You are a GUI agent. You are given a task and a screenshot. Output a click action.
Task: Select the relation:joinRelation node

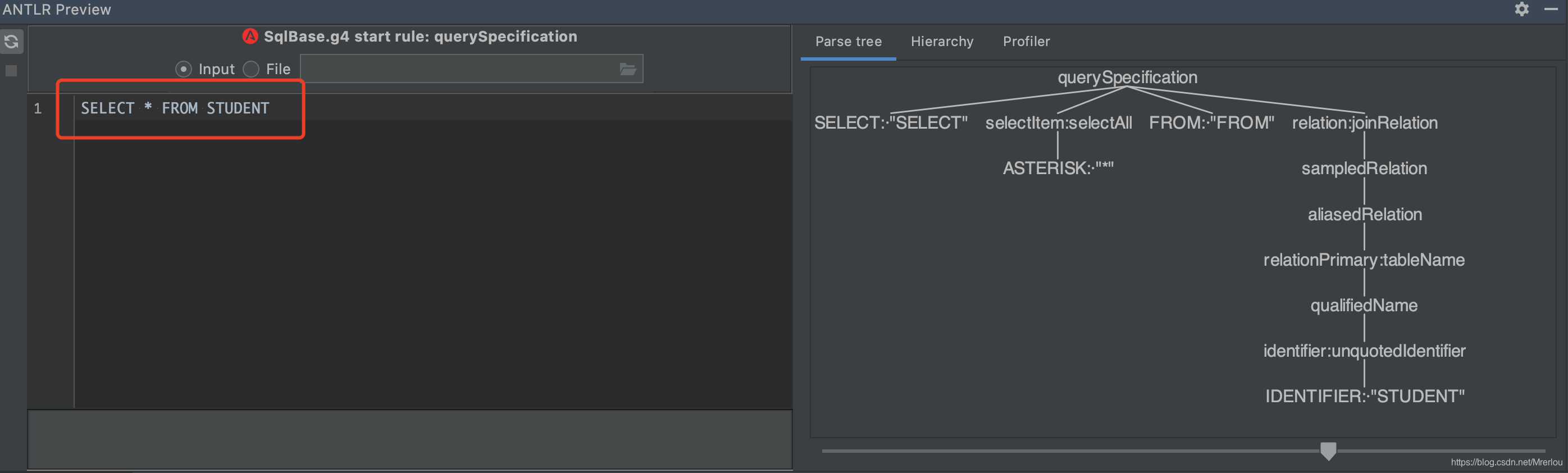[1365, 122]
